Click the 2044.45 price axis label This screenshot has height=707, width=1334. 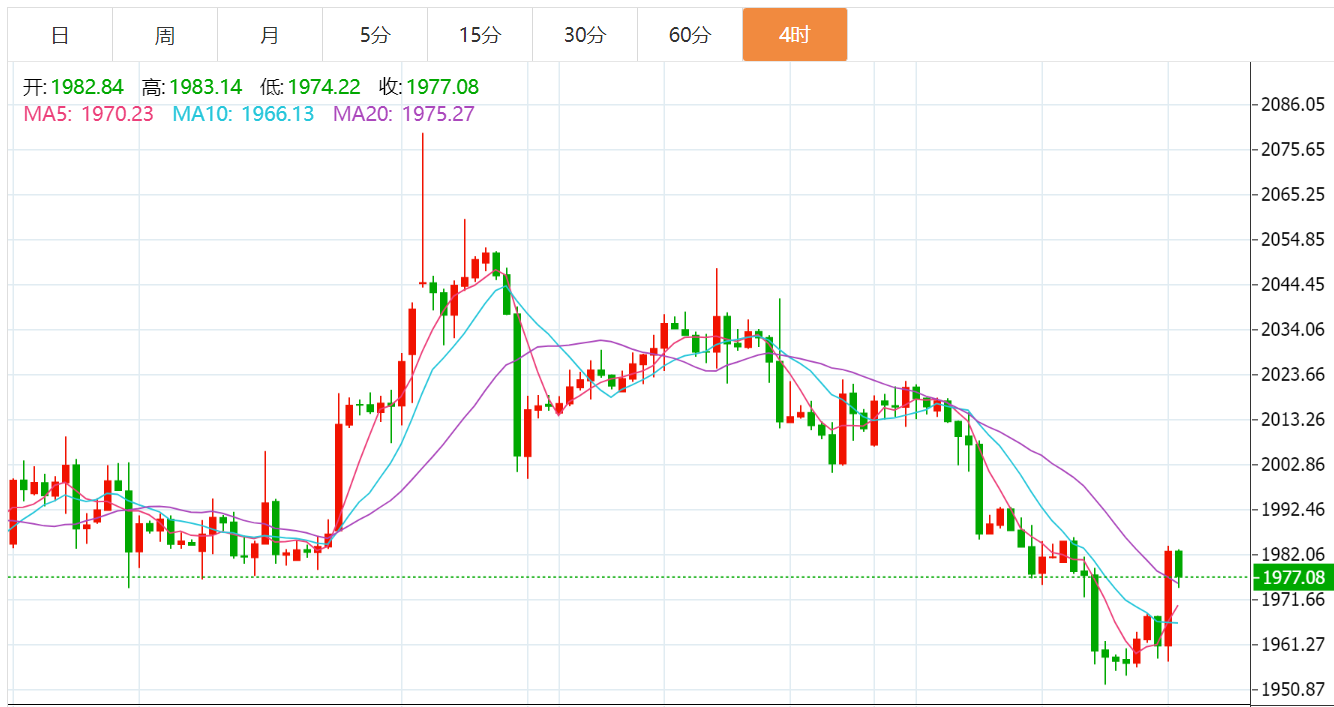1293,284
